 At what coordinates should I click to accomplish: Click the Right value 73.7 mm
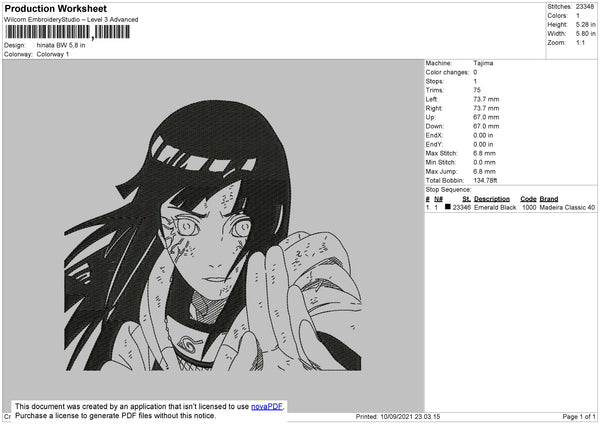486,108
